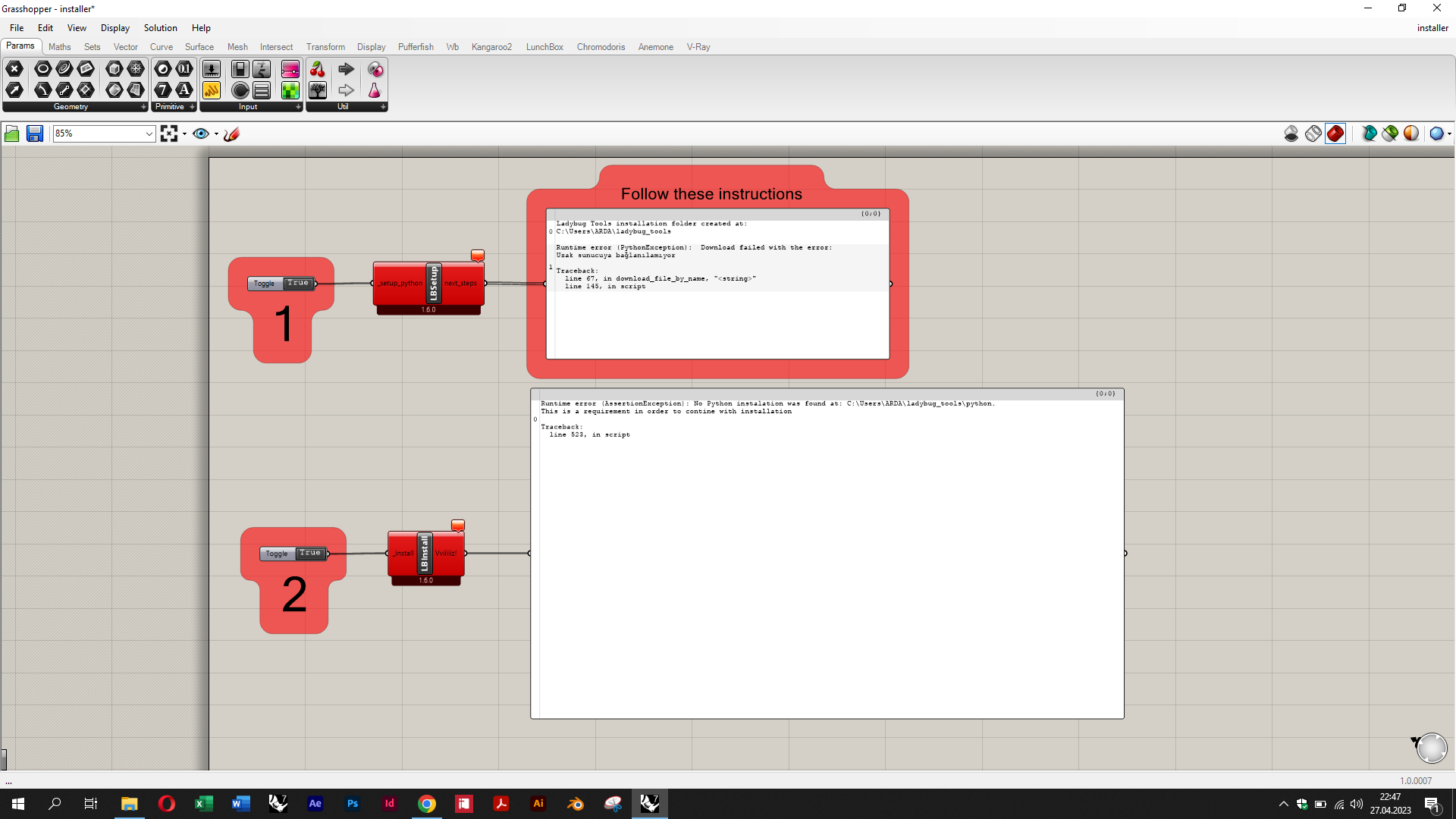Pick the Digit Scroller input icon
The image size is (1456, 819).
tap(262, 69)
